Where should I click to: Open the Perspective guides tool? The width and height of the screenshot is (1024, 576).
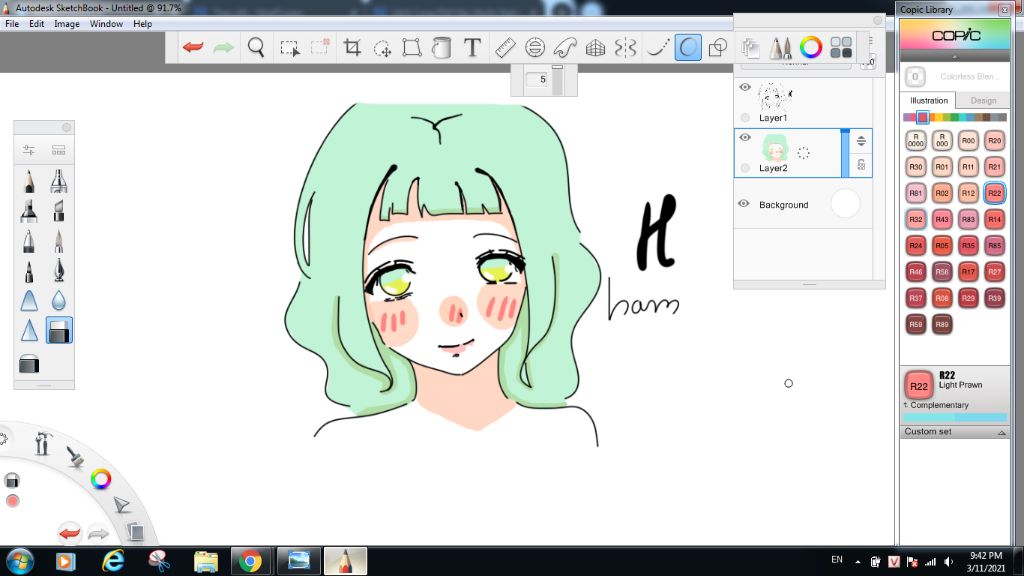tap(595, 48)
